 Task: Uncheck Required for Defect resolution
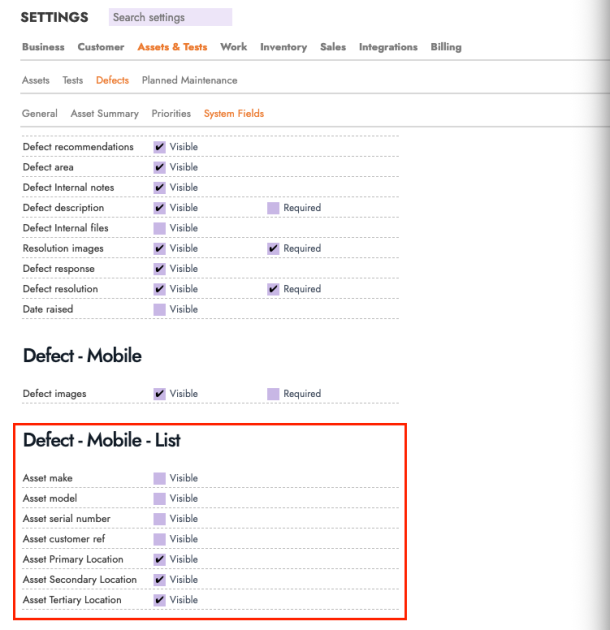pos(273,289)
